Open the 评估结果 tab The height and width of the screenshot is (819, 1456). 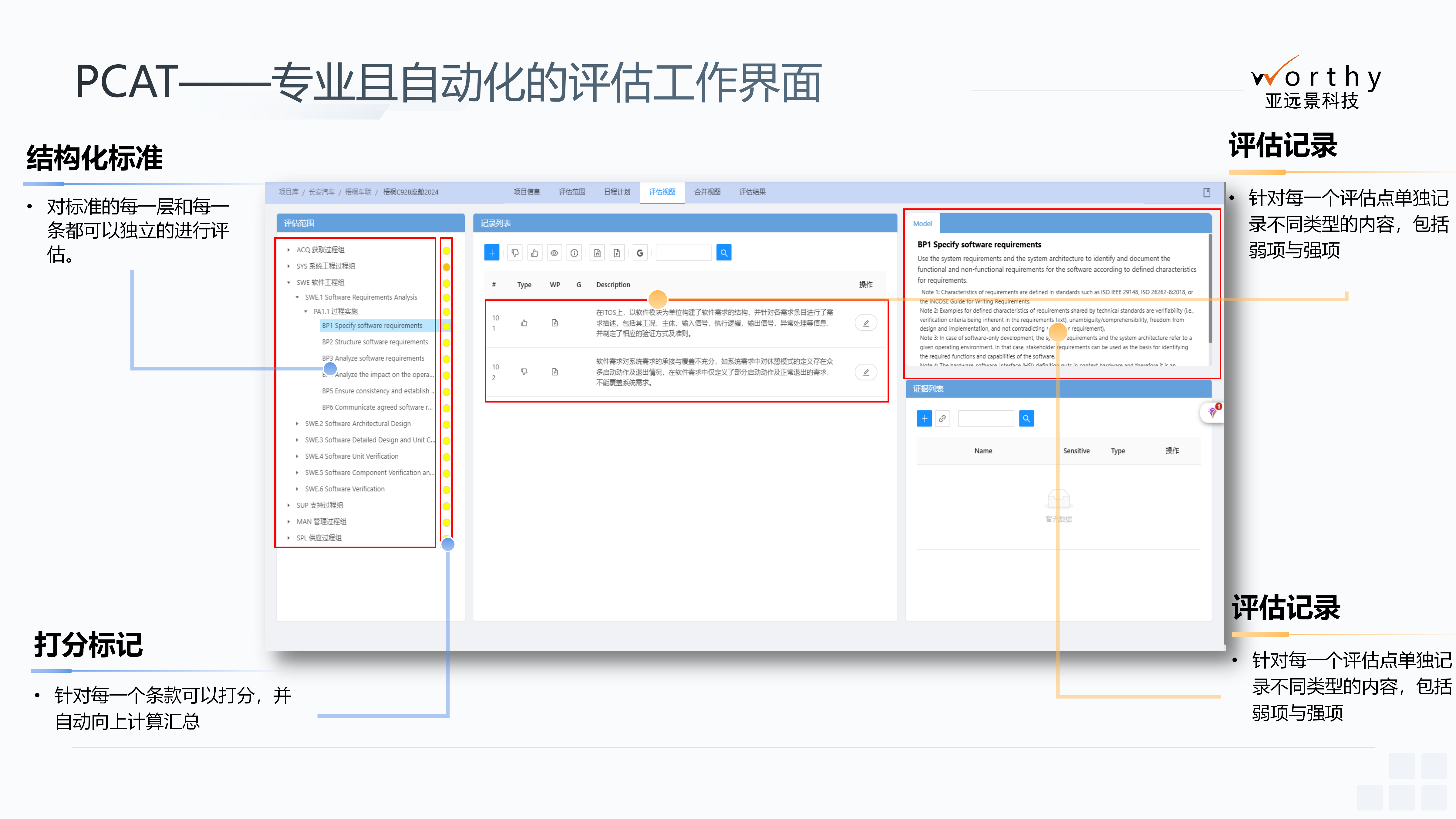point(753,192)
